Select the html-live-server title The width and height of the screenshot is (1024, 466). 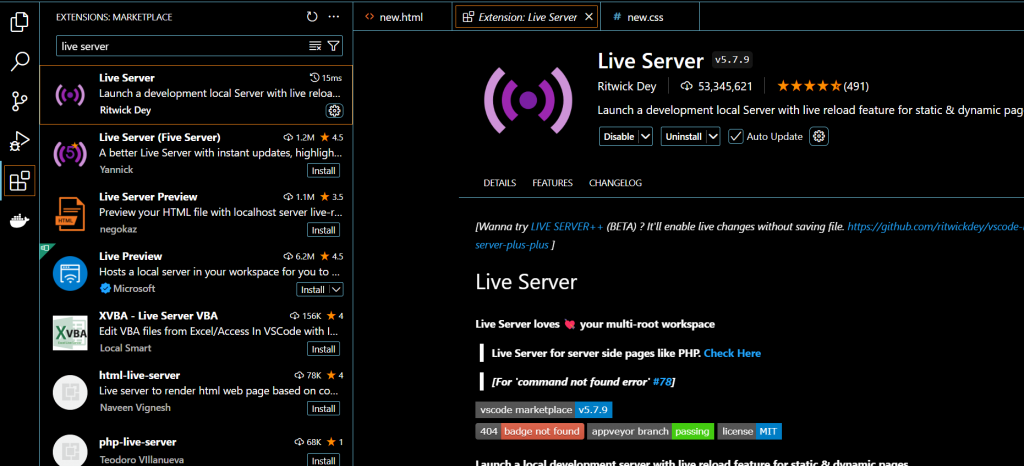pyautogui.click(x=140, y=375)
